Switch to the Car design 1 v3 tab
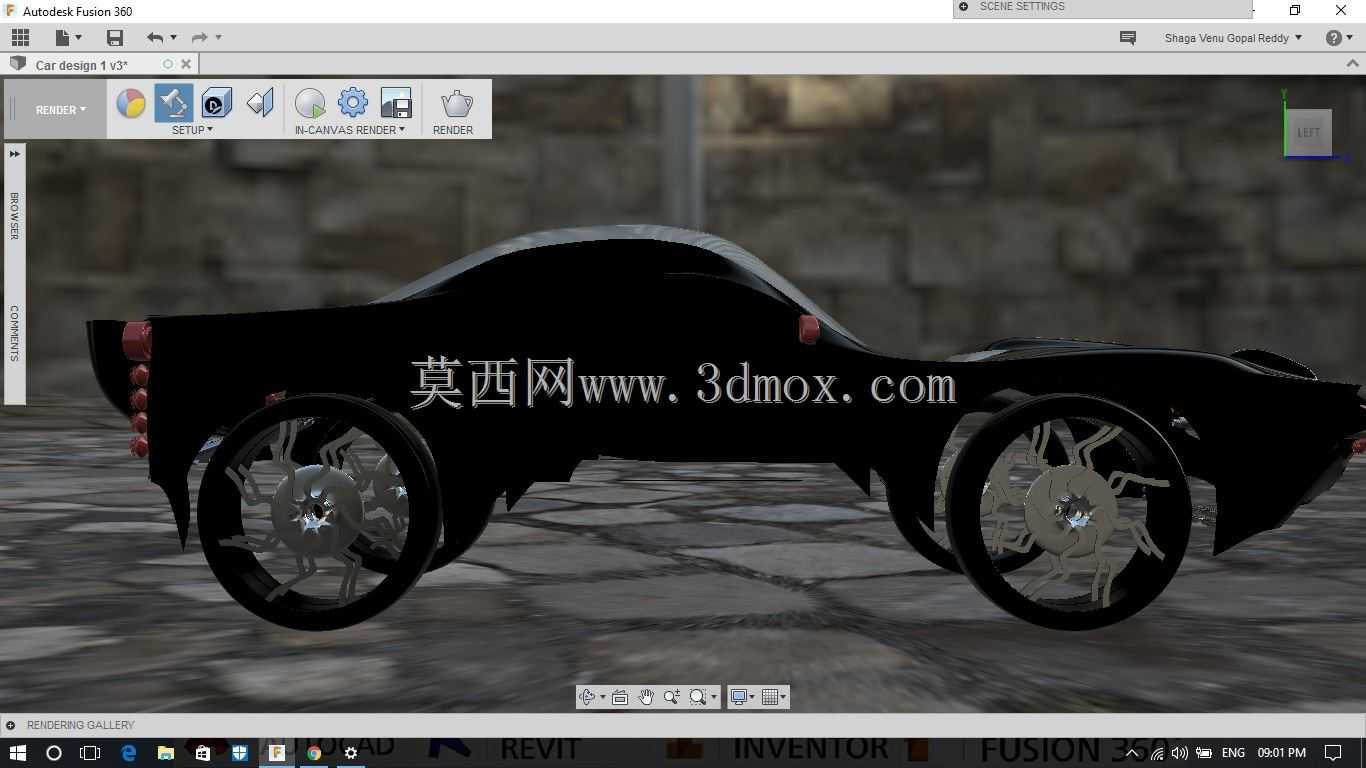The image size is (1366, 768). click(82, 65)
